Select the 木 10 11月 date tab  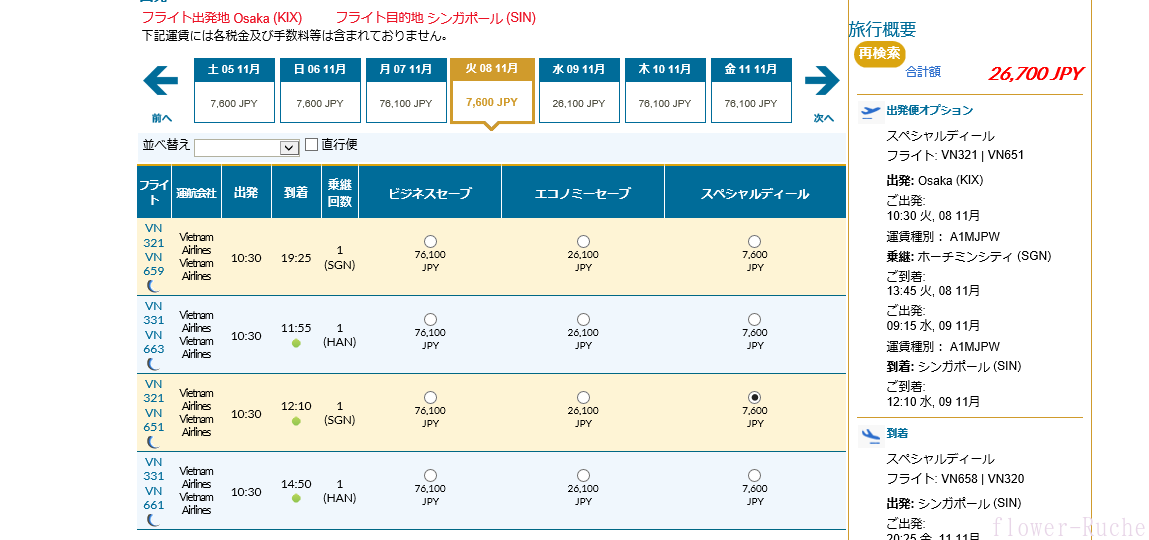tap(665, 90)
